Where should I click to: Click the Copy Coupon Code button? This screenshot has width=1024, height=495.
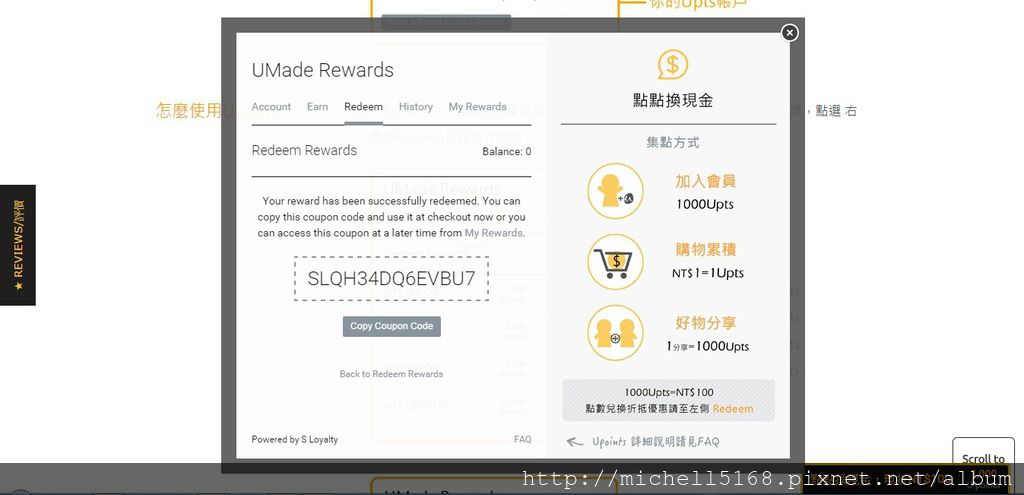pyautogui.click(x=391, y=326)
